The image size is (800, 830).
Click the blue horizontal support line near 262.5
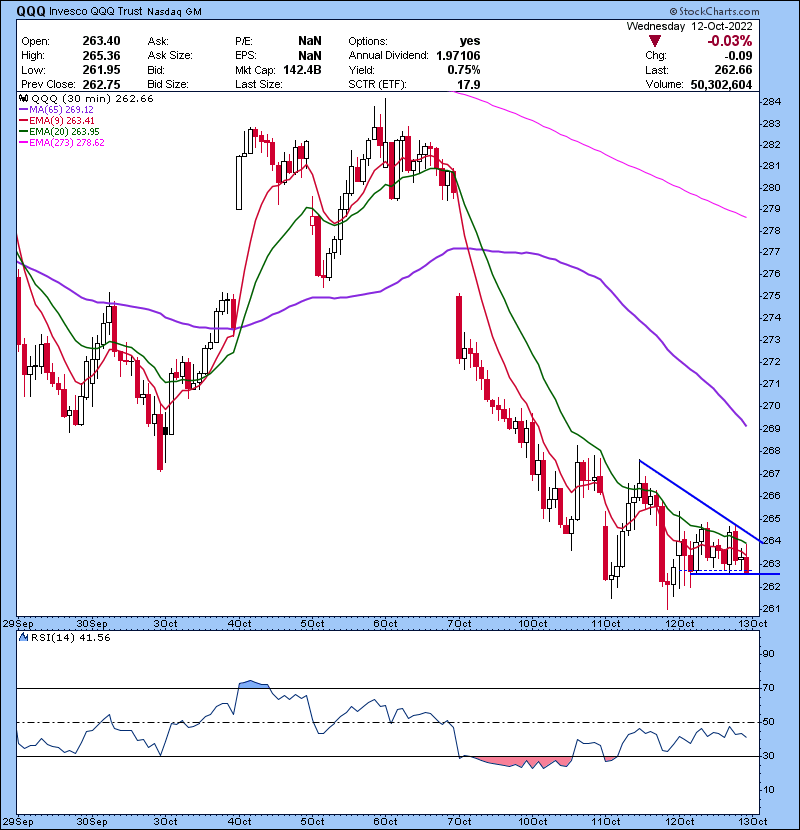(x=735, y=574)
